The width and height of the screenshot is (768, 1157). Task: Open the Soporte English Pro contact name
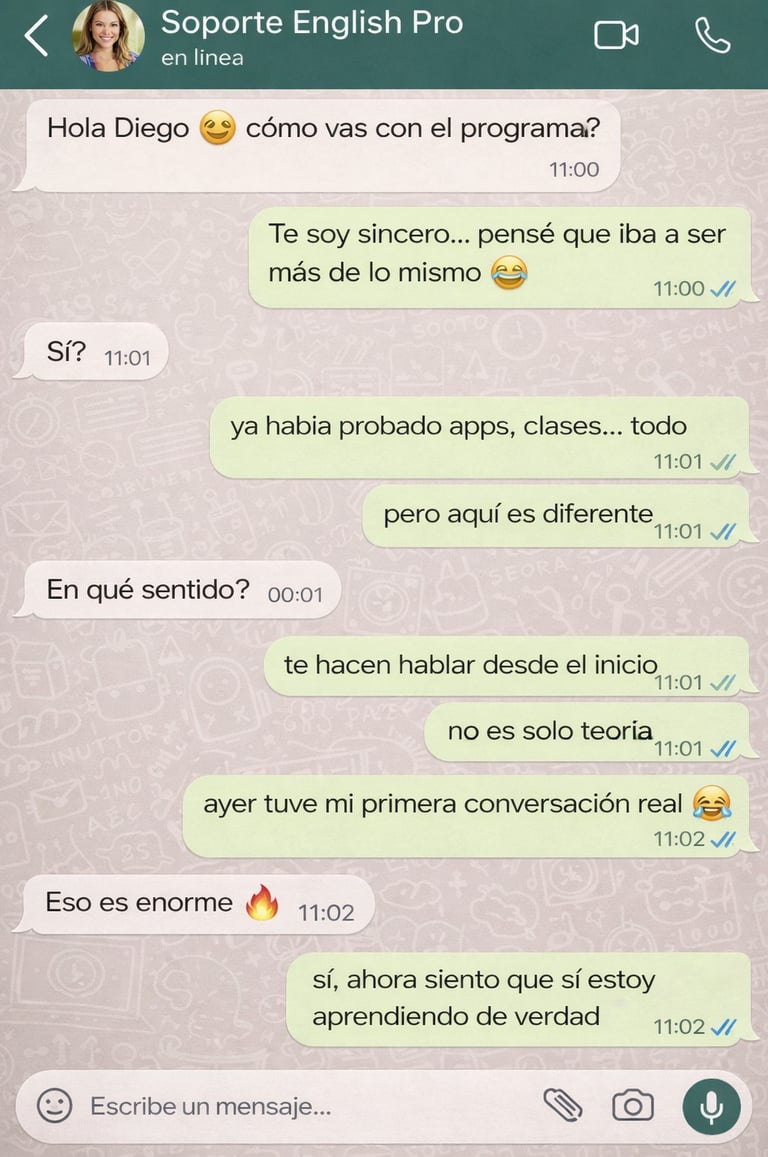(312, 22)
